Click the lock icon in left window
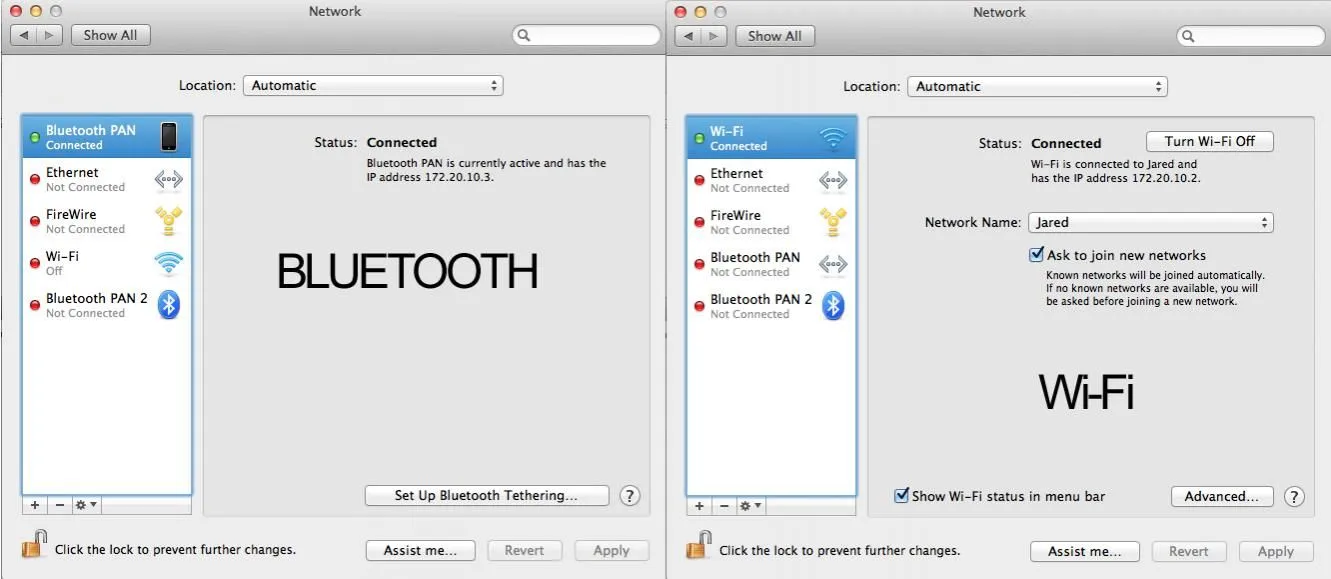Viewport: 1331px width, 579px height. point(34,546)
